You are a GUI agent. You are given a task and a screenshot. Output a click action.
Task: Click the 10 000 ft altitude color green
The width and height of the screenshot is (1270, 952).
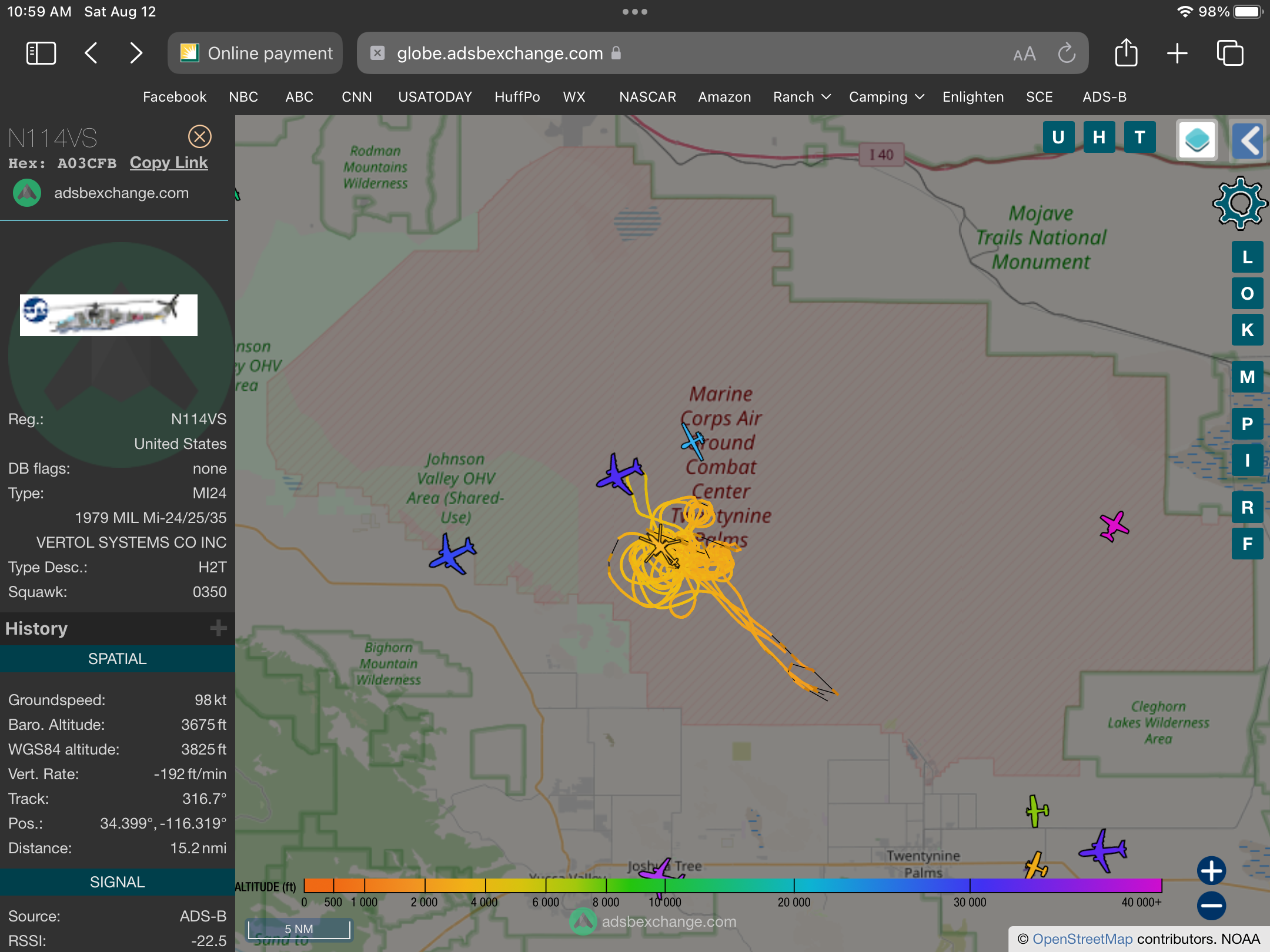point(665,886)
